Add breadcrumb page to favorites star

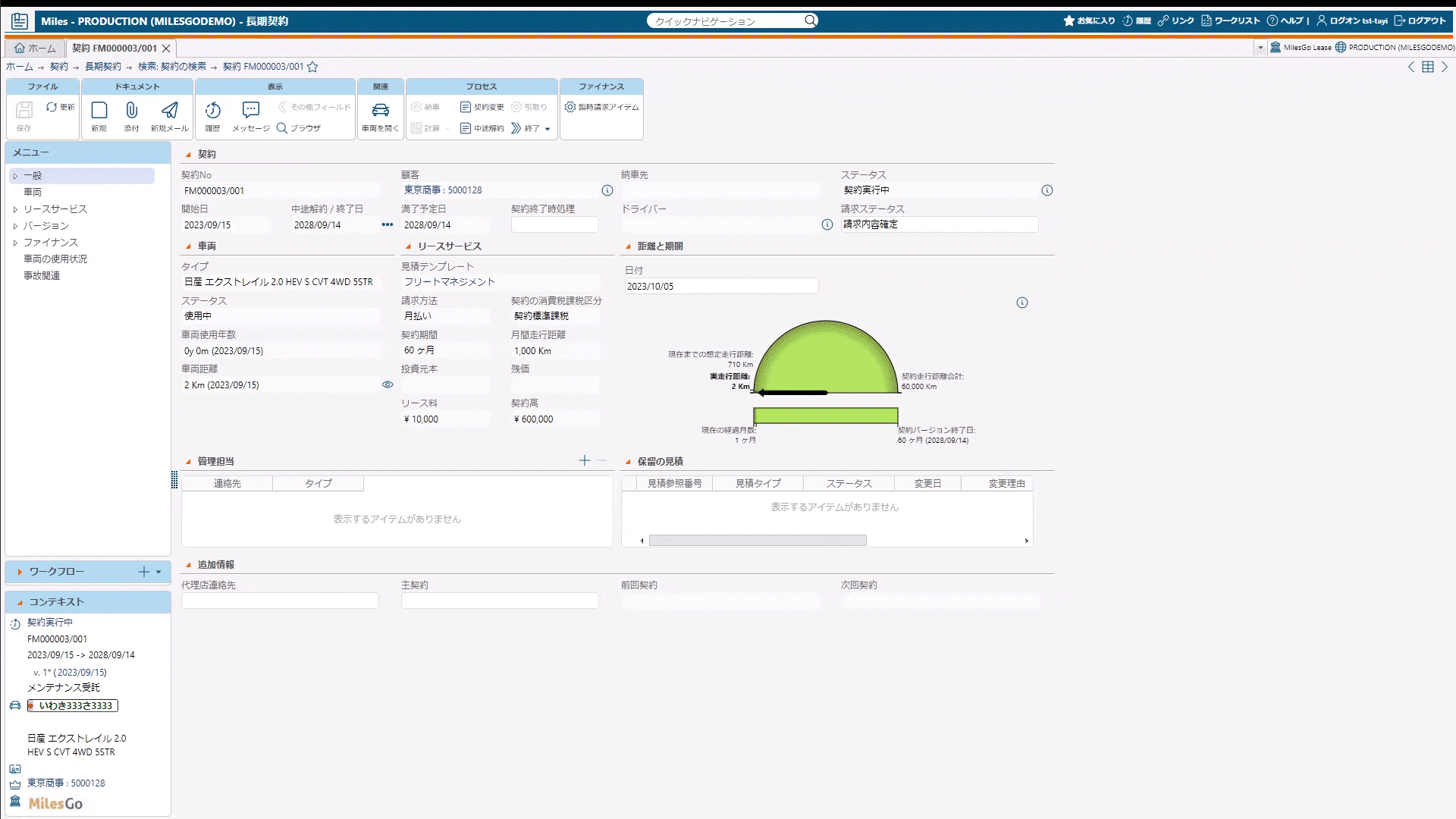click(312, 67)
